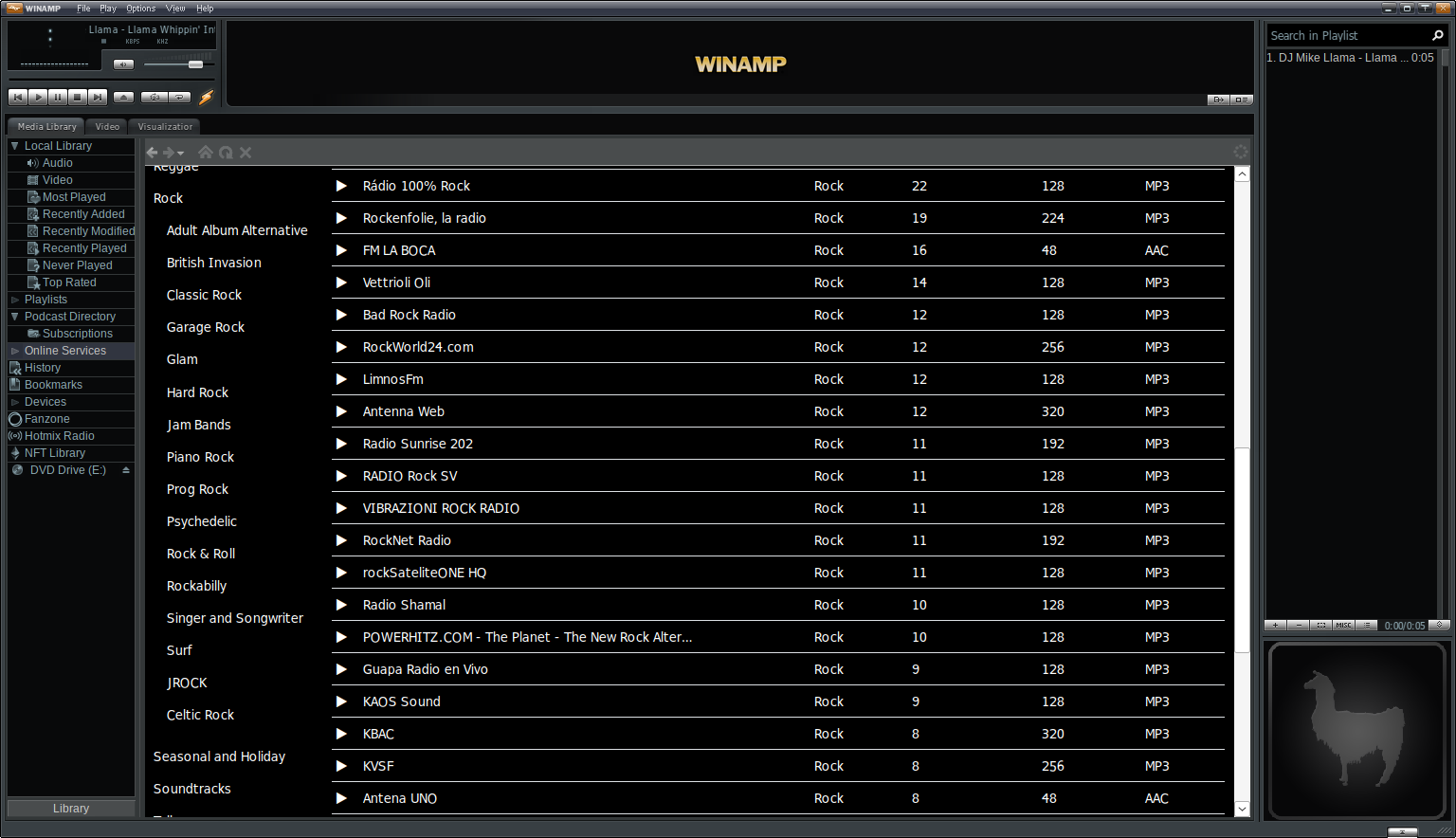Play the Radio Shamal station
This screenshot has width=1456, height=838.
tap(341, 605)
